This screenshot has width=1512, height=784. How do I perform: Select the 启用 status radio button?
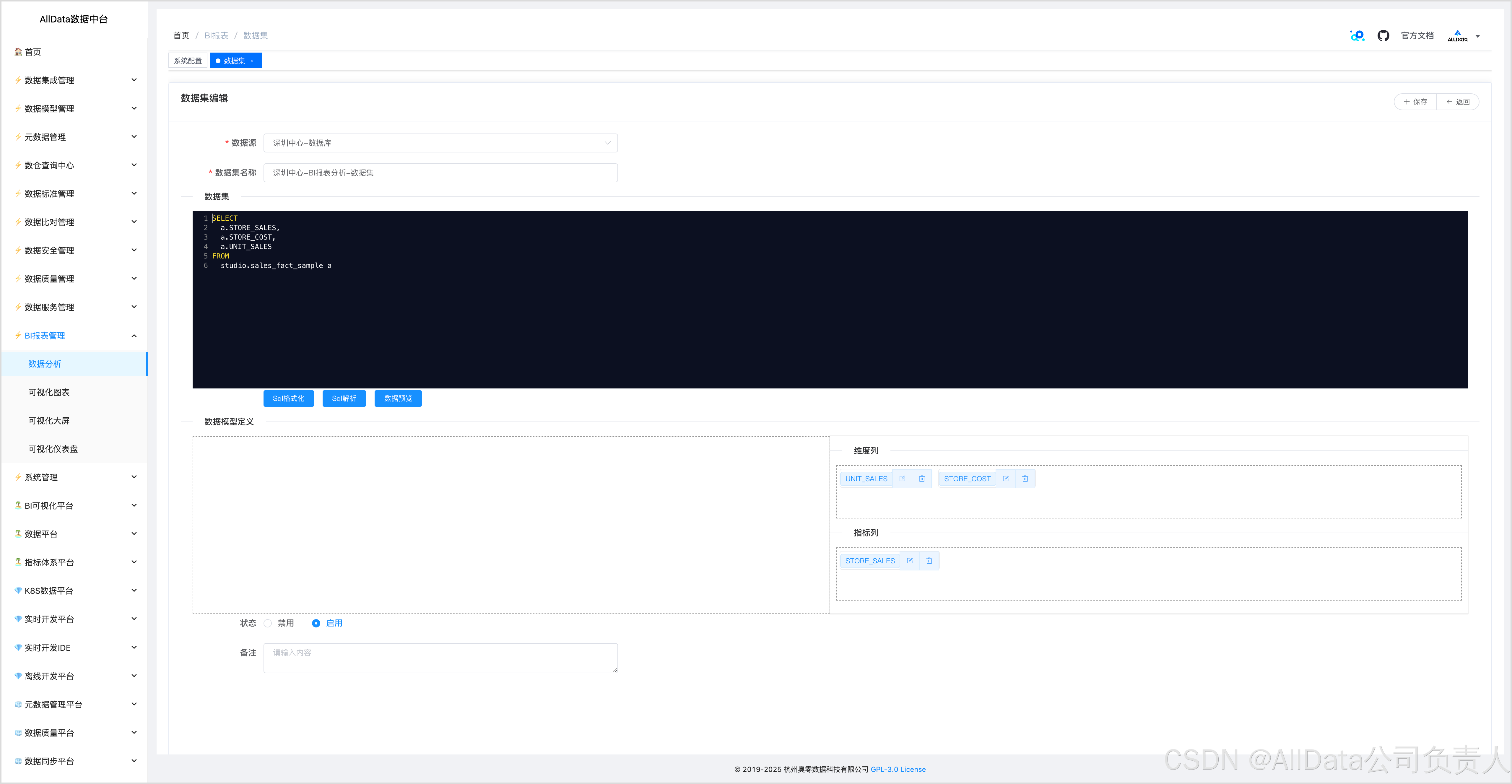tap(316, 623)
